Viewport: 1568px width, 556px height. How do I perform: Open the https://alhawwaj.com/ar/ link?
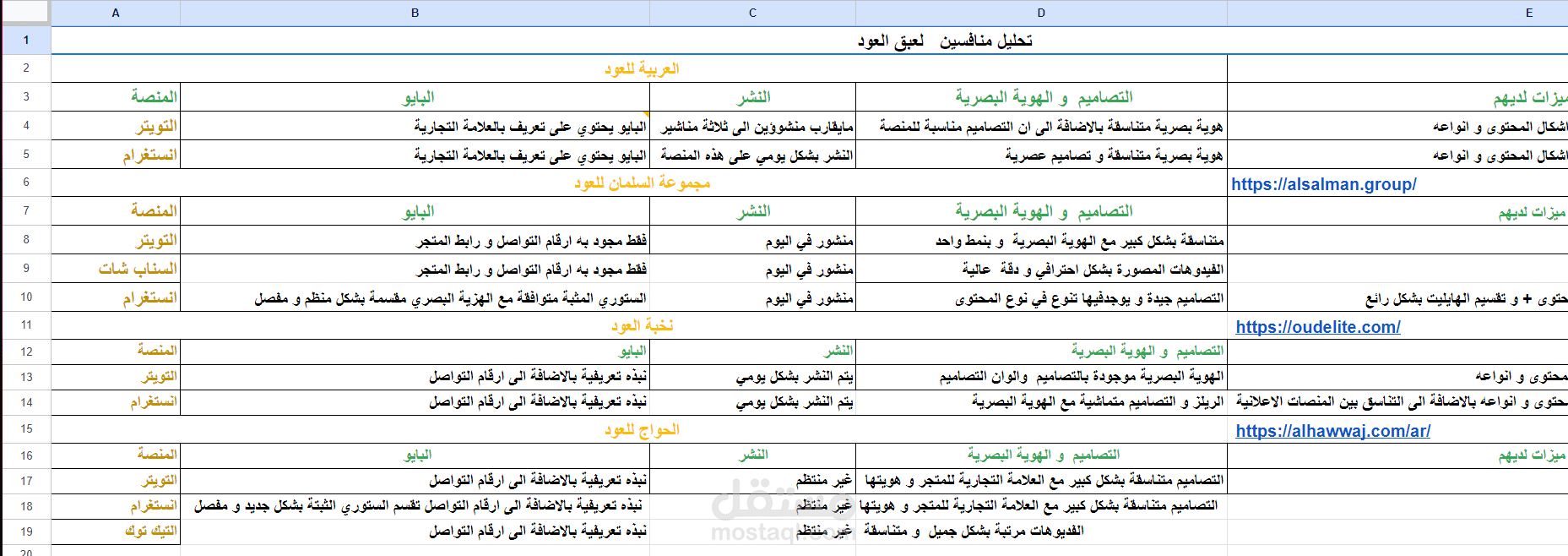(1333, 431)
